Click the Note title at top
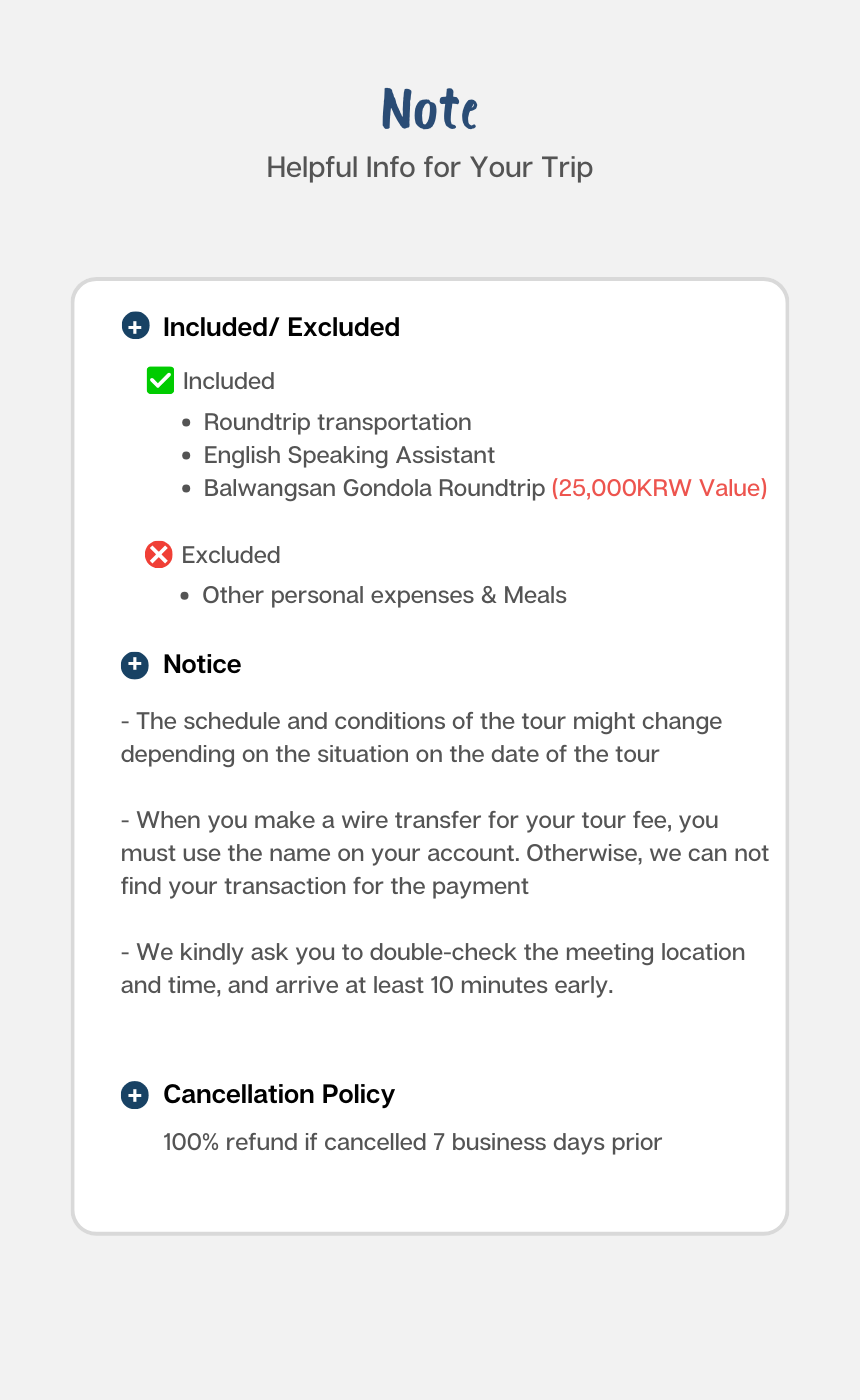 pyautogui.click(x=430, y=109)
